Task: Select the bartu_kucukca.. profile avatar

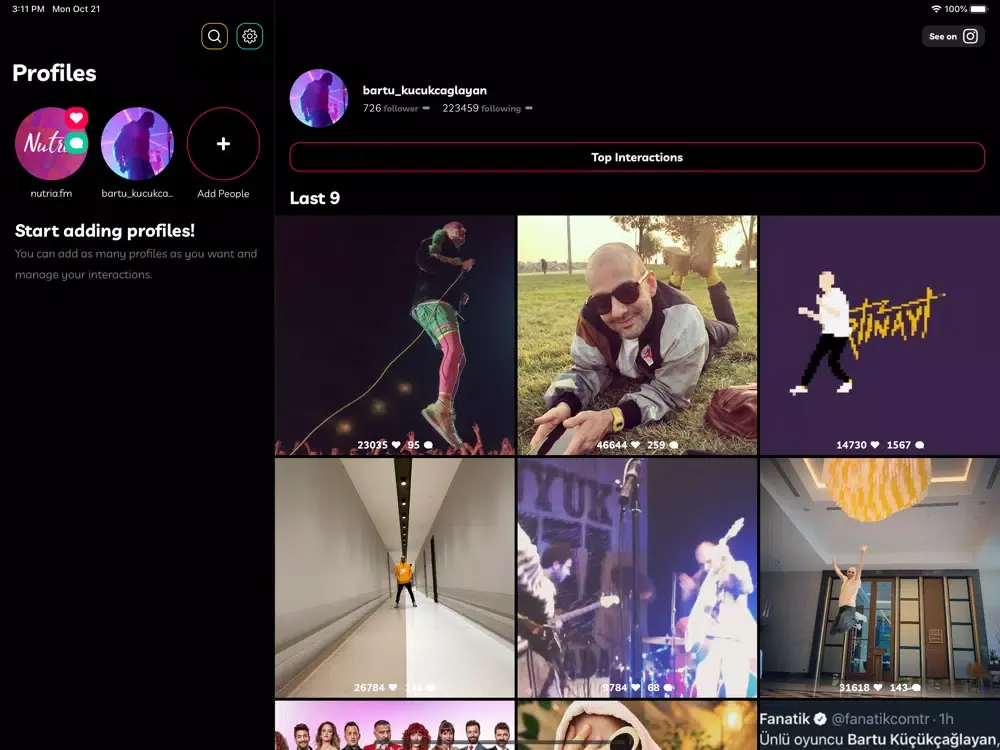Action: (137, 143)
